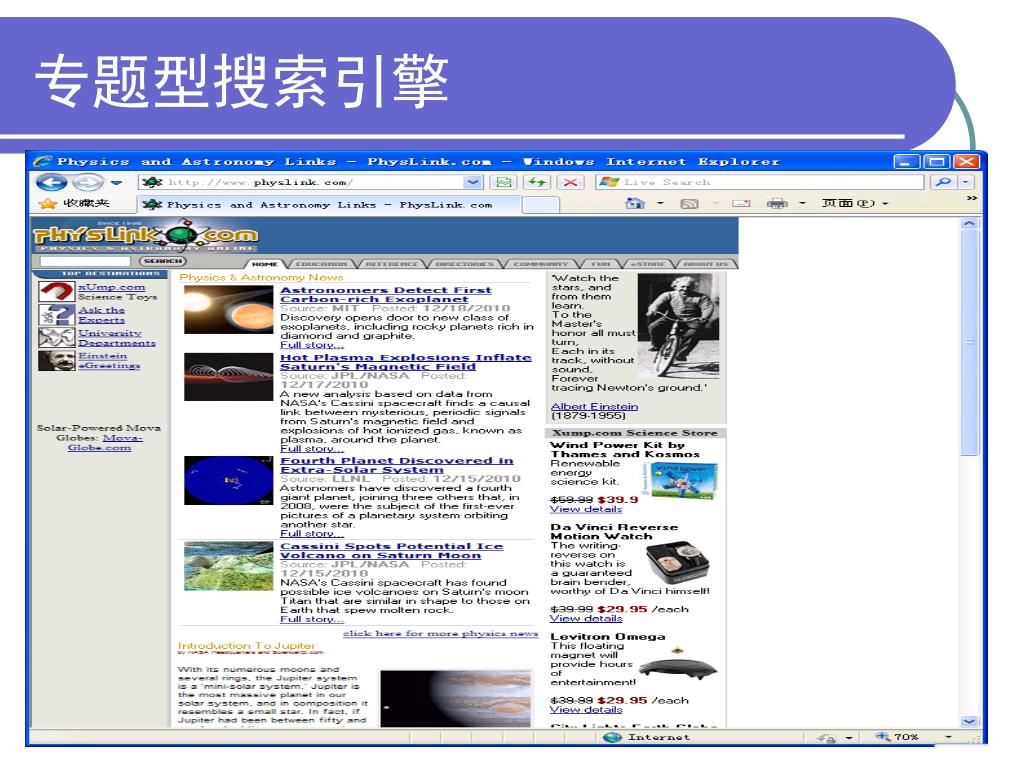Click the site search text field

(85, 261)
